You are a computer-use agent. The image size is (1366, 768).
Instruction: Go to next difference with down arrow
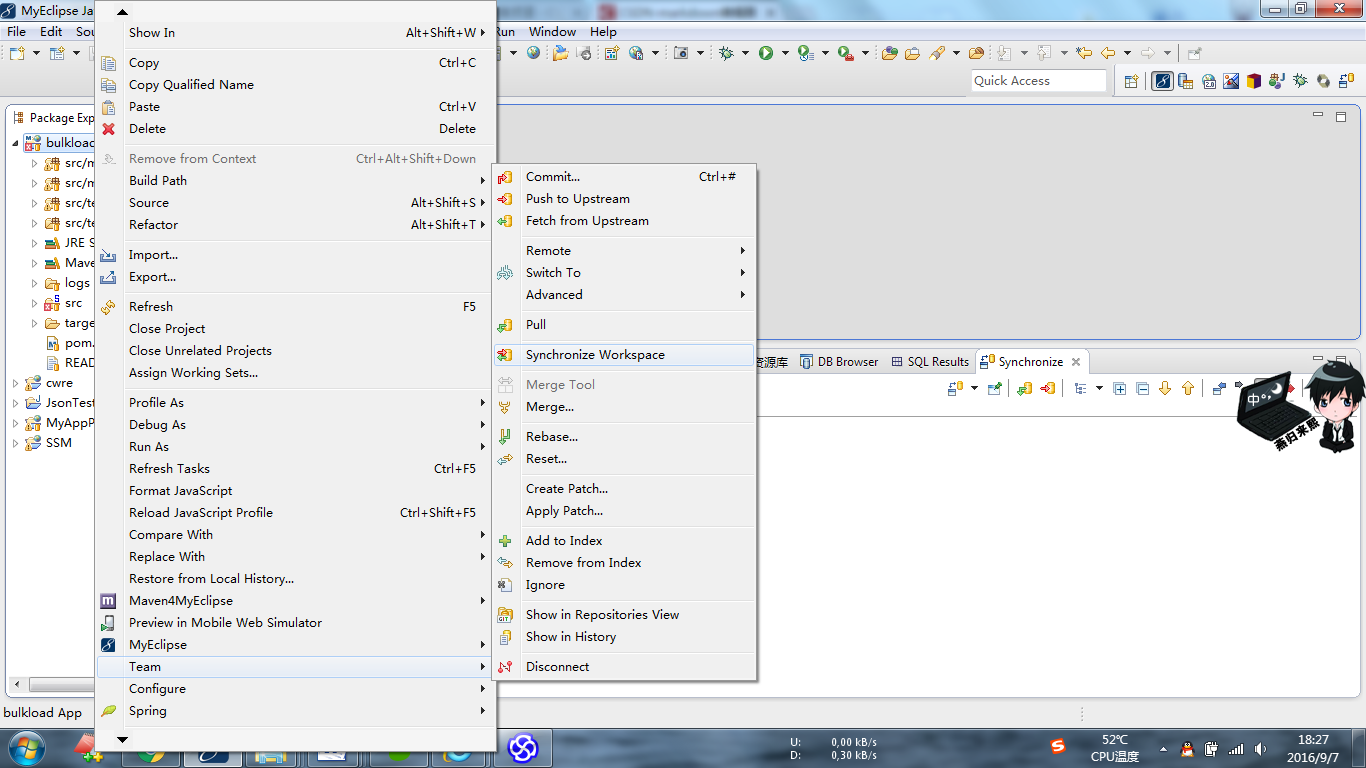[x=1165, y=388]
